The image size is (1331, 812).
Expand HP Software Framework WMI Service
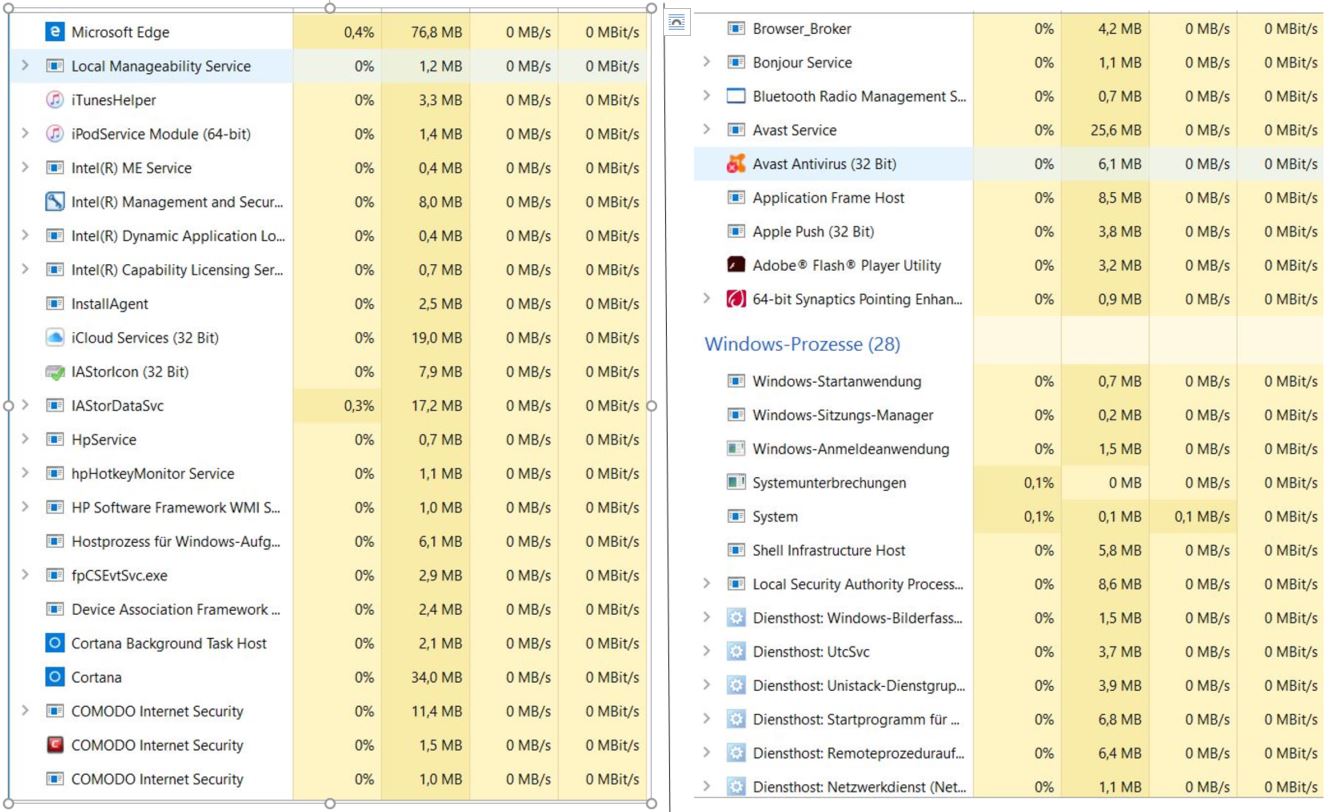[24, 508]
